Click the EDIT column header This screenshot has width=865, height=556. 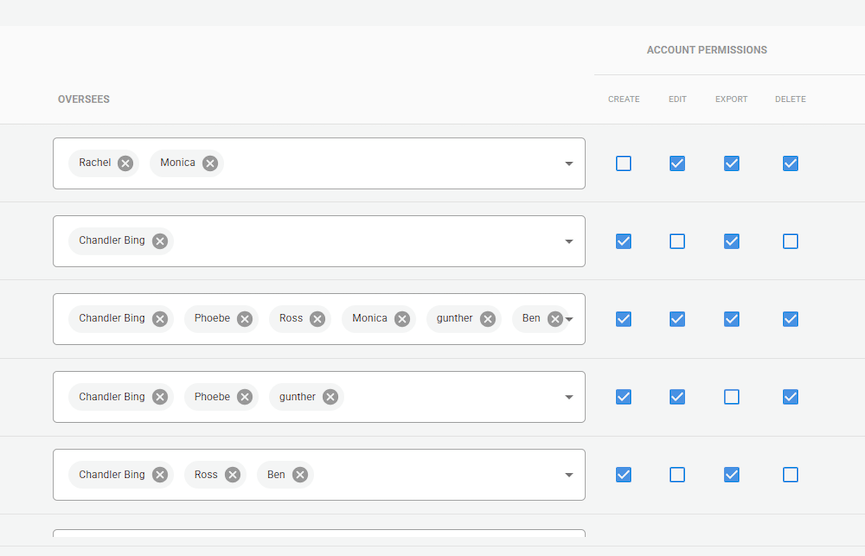click(x=677, y=99)
